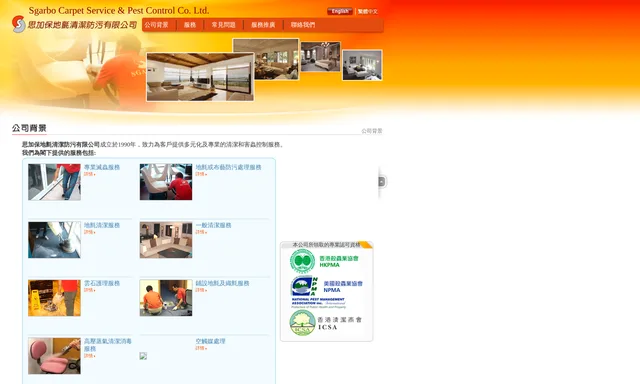The height and width of the screenshot is (384, 640).
Task: Open the fabric protection chair-cleaning thumbnail
Action: pos(166,182)
